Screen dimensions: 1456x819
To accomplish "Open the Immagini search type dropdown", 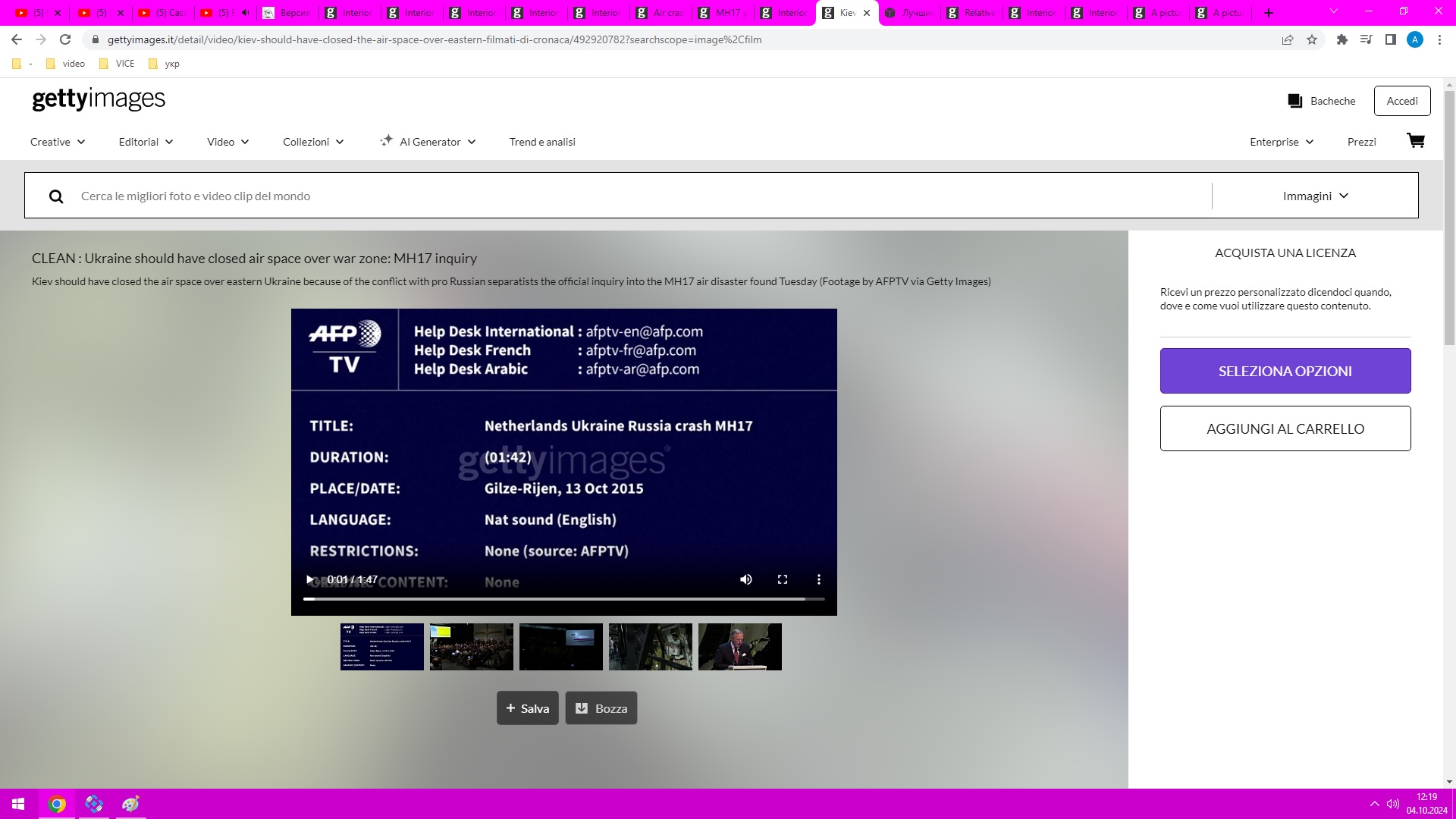I will point(1315,196).
